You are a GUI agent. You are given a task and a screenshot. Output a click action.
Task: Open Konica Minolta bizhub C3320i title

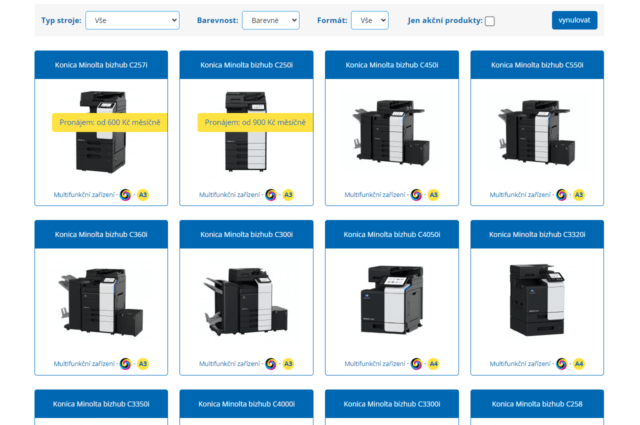point(537,234)
